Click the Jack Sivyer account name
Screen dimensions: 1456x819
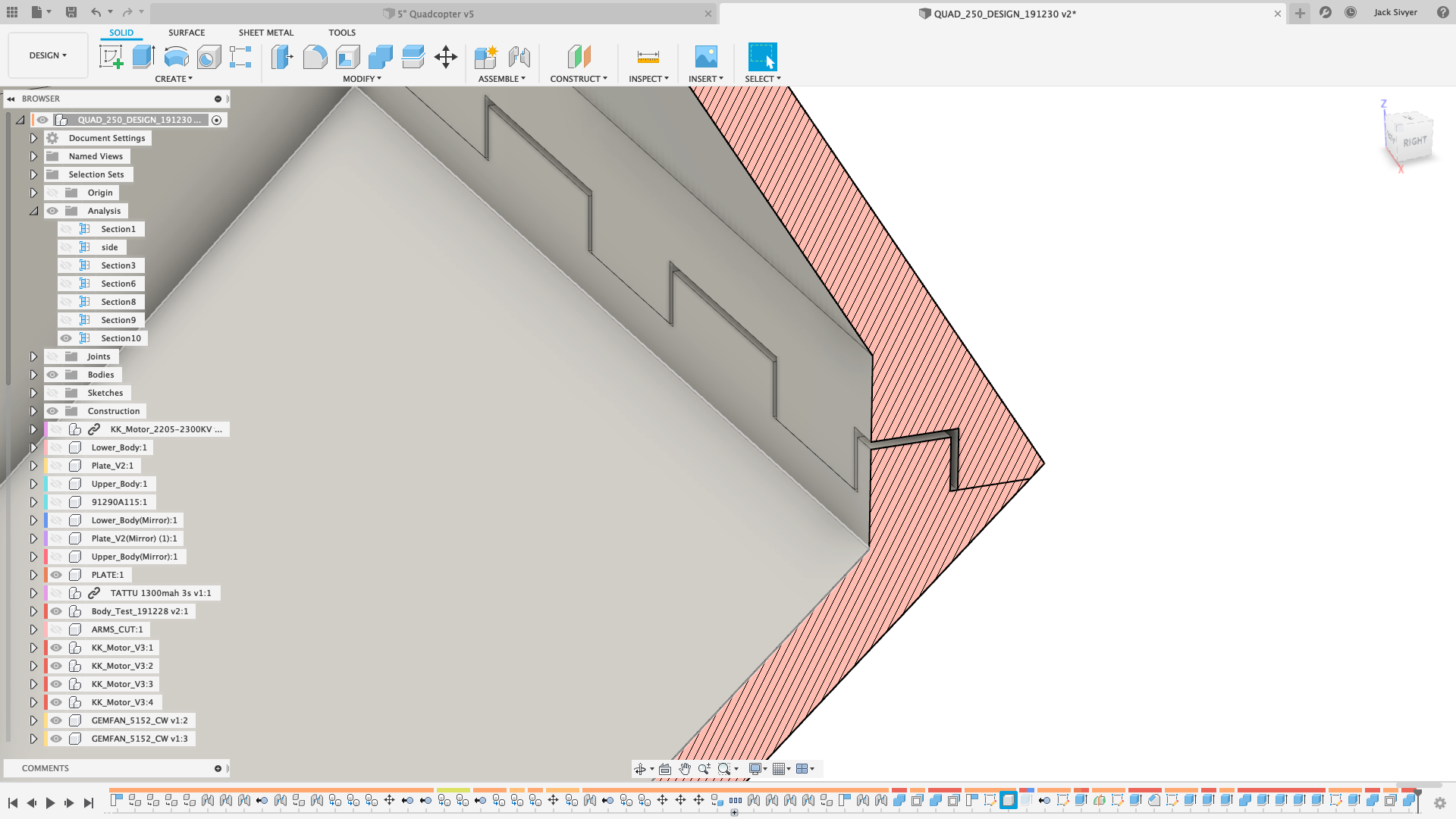[x=1395, y=12]
